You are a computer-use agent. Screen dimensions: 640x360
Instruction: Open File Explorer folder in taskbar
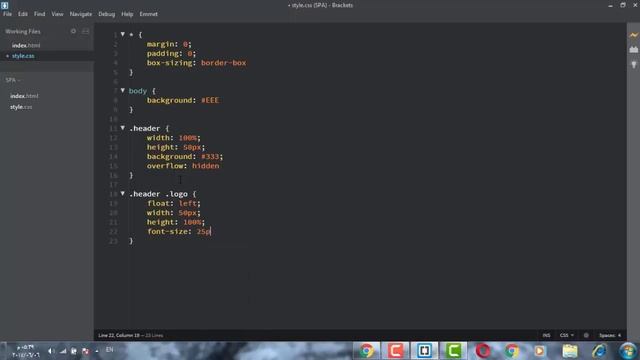coord(570,351)
